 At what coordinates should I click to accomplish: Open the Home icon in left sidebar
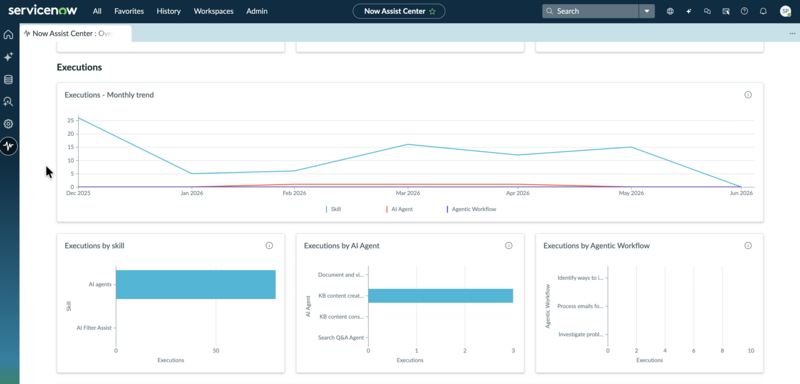coord(8,35)
